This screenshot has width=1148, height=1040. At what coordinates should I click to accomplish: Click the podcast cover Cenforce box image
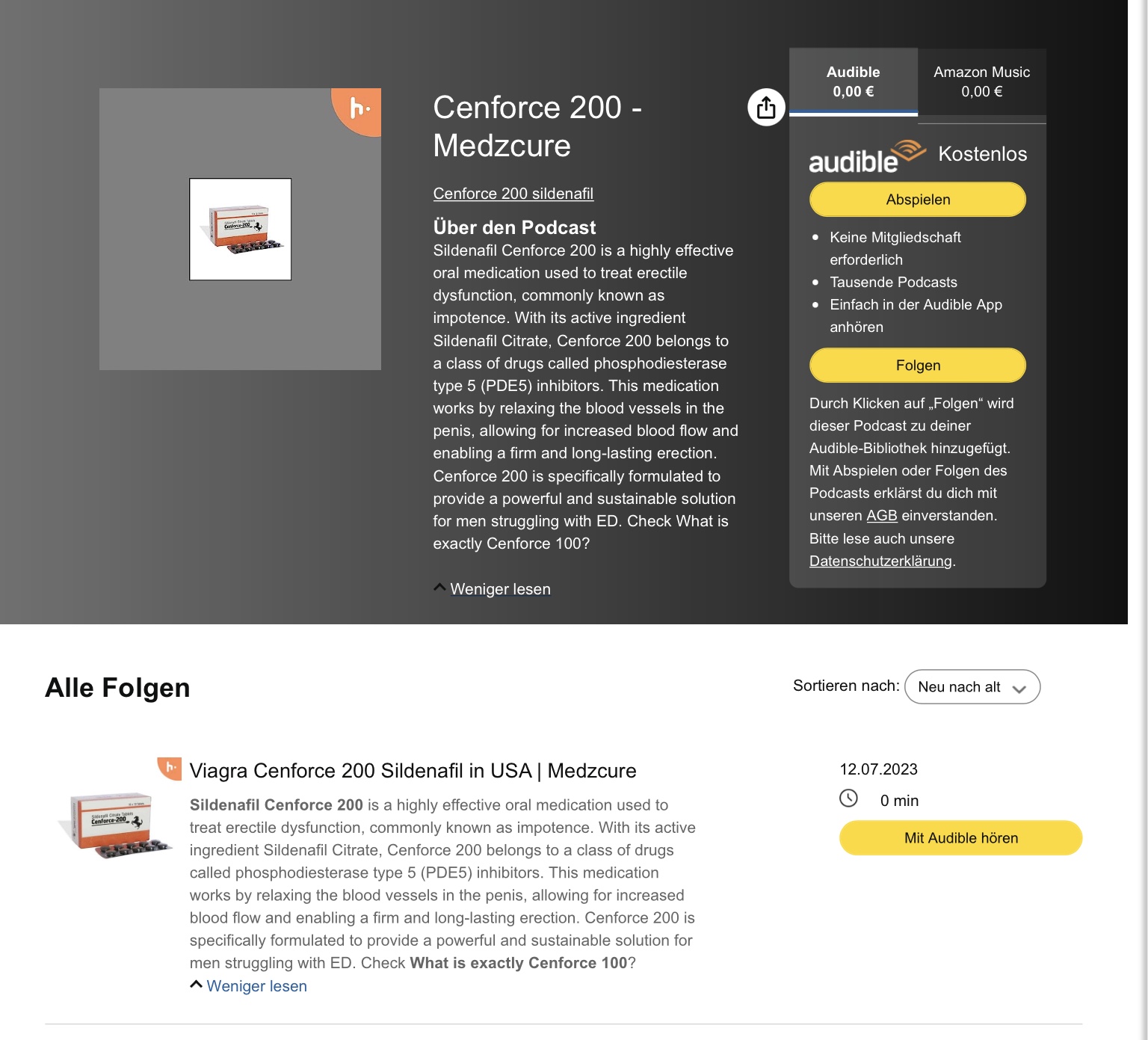coord(240,230)
